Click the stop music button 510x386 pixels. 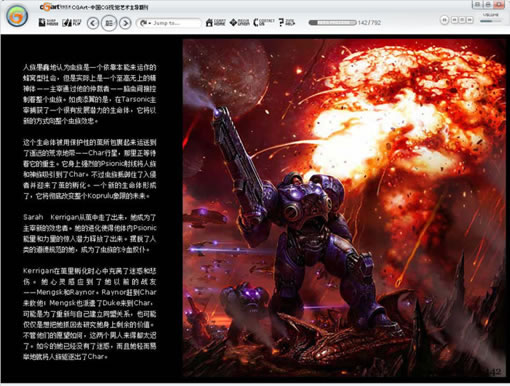pos(462,20)
